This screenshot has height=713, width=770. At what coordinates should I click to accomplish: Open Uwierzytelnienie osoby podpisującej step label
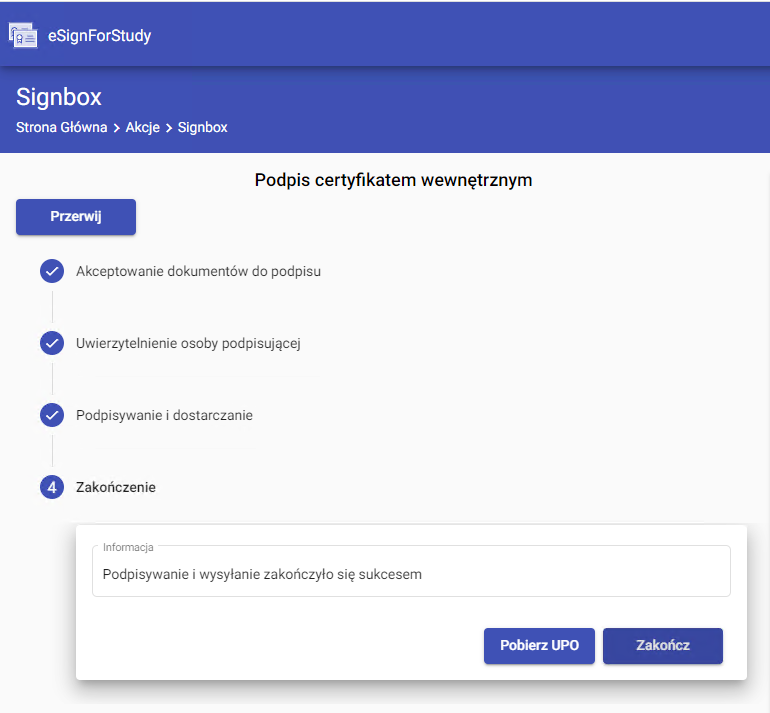pos(188,343)
